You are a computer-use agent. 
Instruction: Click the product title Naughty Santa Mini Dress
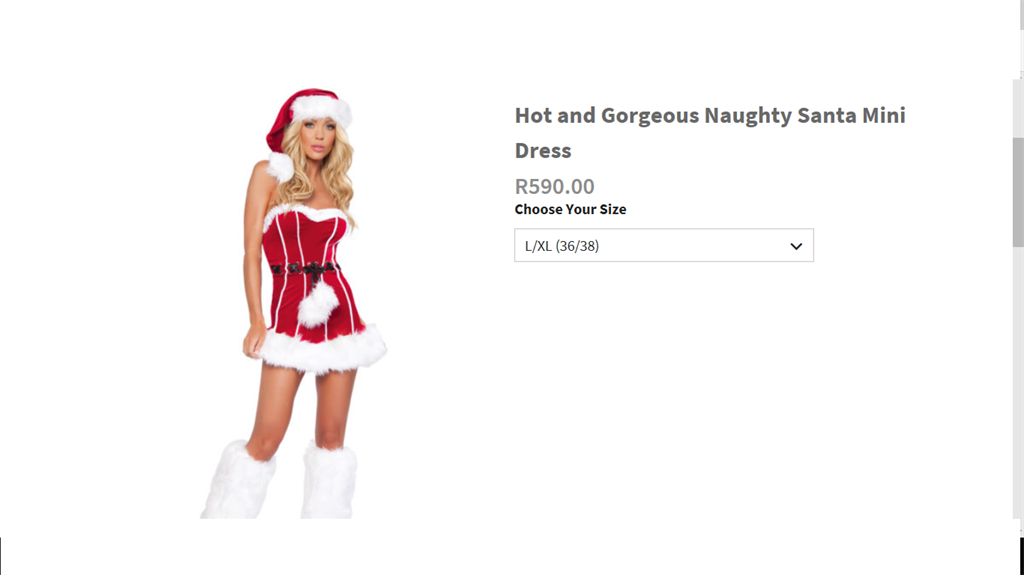coord(710,133)
